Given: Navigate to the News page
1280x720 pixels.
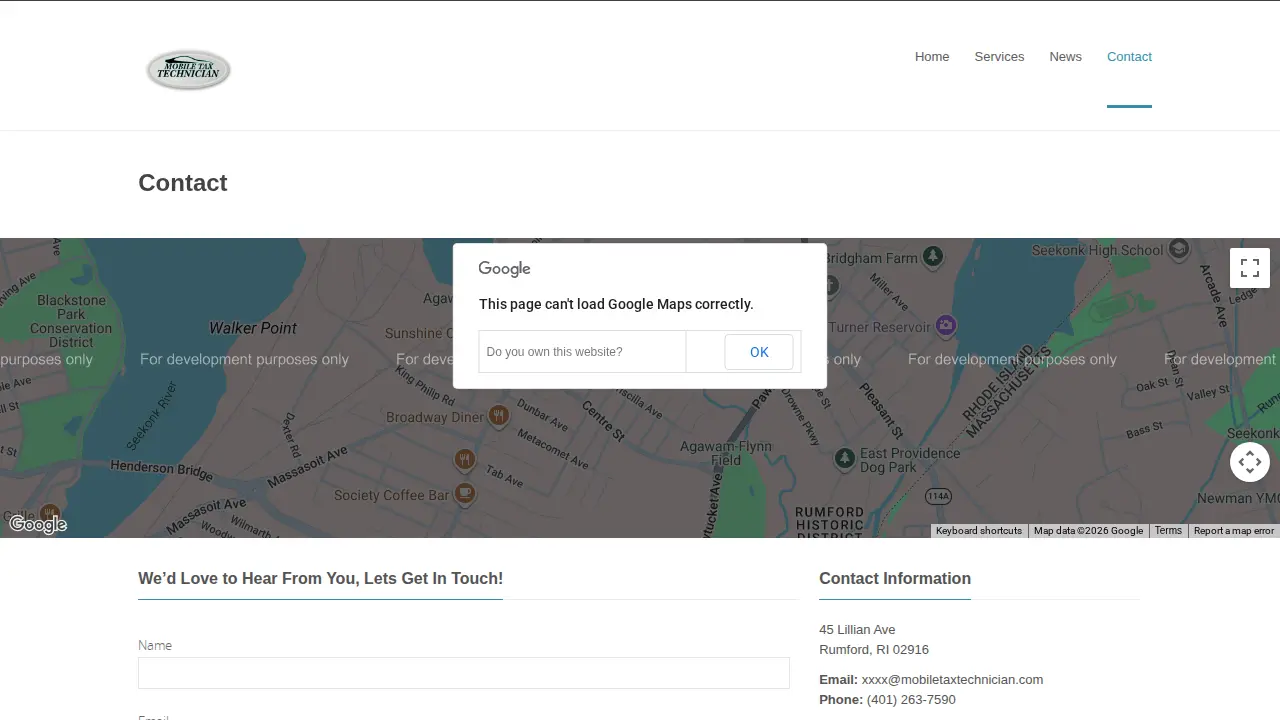Looking at the screenshot, I should [1065, 57].
